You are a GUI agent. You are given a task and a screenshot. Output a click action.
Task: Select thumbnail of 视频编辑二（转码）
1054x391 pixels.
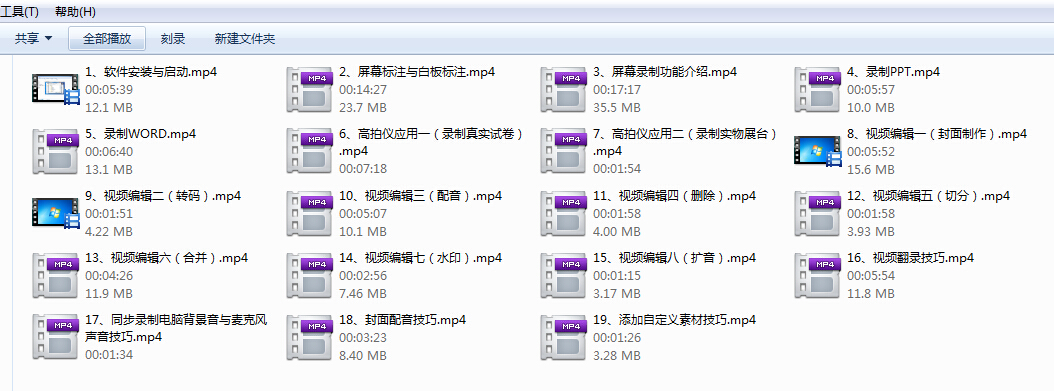tap(55, 212)
